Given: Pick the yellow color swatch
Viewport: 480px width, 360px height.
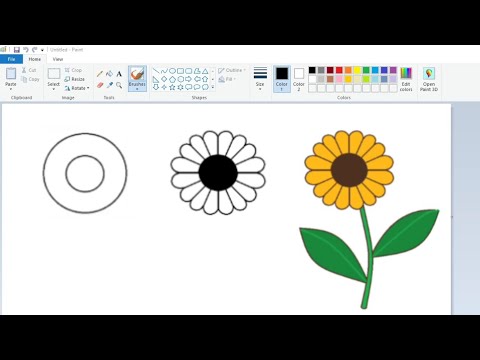Looking at the screenshot, I should [357, 70].
